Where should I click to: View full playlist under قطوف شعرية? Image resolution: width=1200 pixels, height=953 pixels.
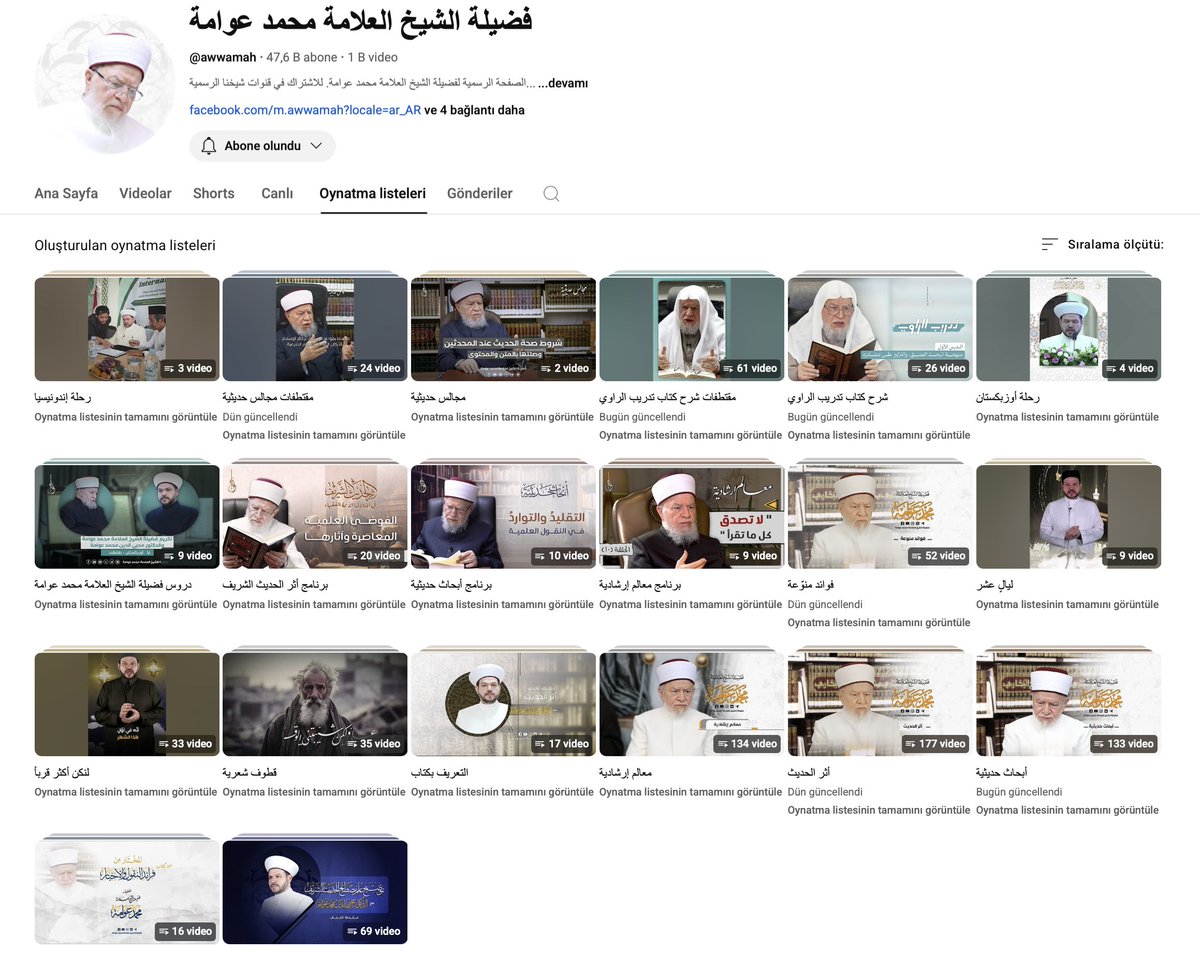tap(314, 792)
